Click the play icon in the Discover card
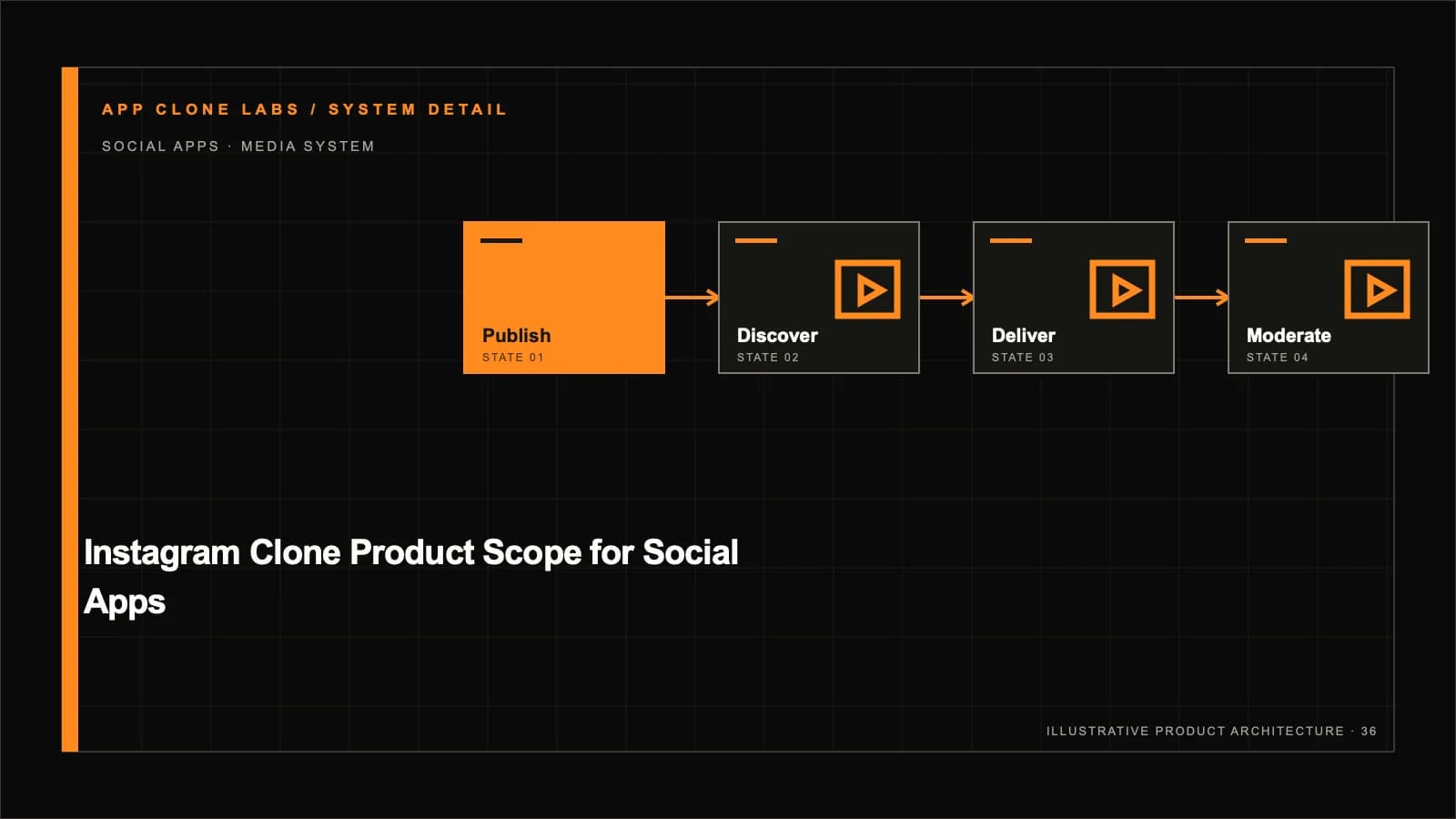This screenshot has height=819, width=1456. (x=867, y=289)
